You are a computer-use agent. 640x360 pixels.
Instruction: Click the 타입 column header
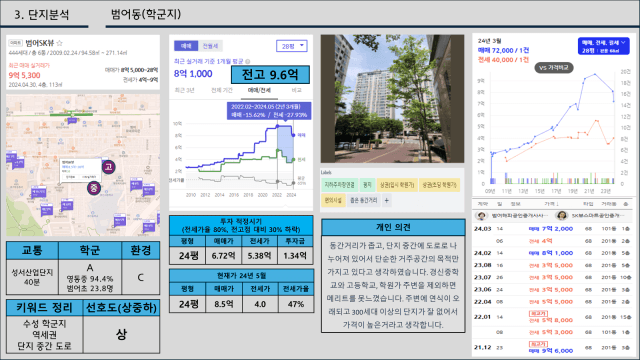pyautogui.click(x=588, y=204)
